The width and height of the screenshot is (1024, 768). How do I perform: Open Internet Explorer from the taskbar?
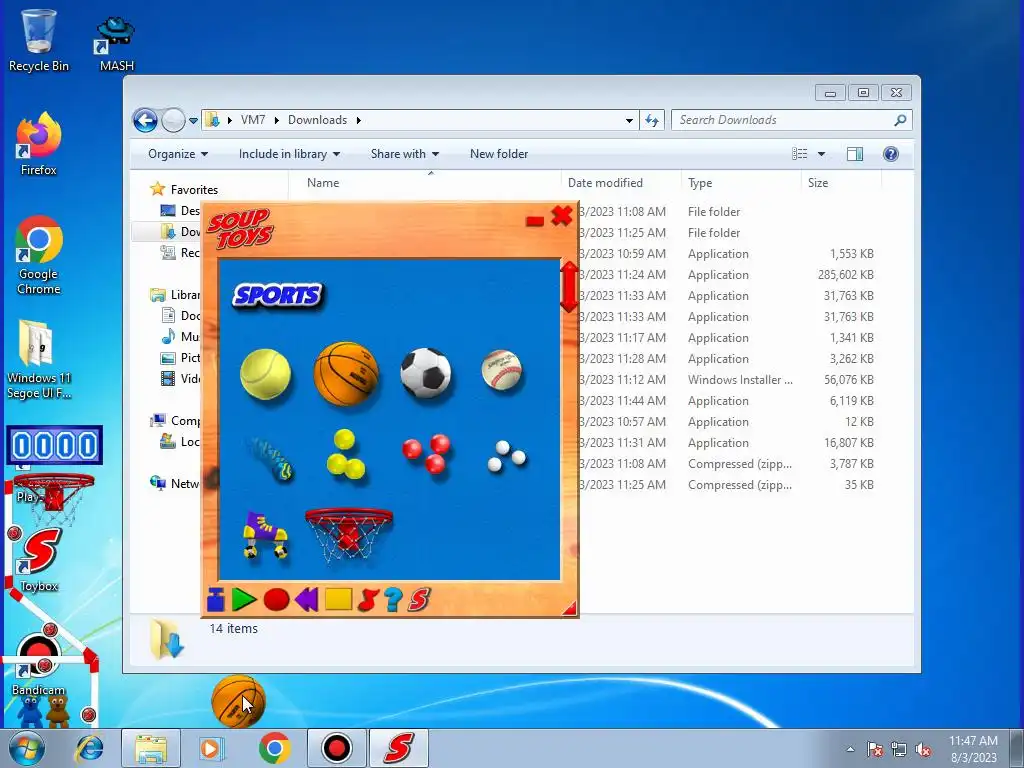tap(89, 748)
